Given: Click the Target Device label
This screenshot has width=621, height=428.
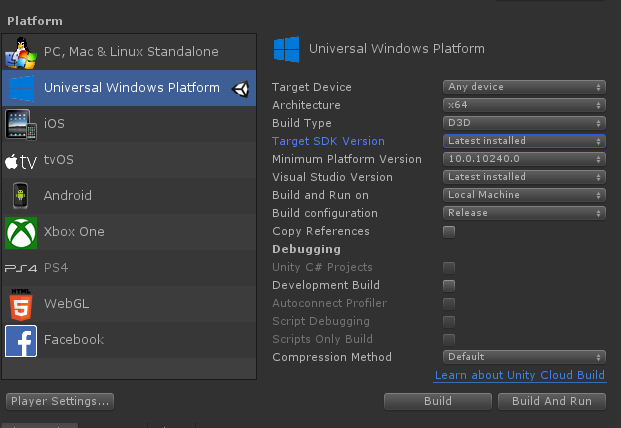Looking at the screenshot, I should 312,88.
